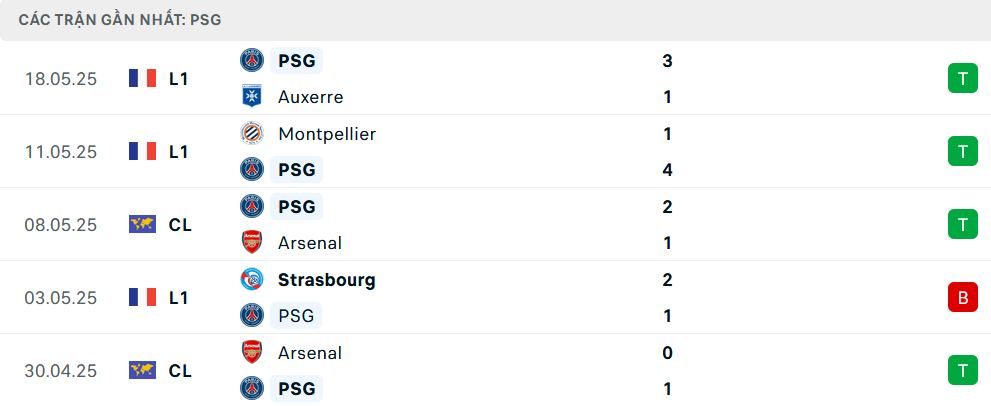Open Montpellier team name link
The width and height of the screenshot is (991, 406).
click(x=327, y=134)
